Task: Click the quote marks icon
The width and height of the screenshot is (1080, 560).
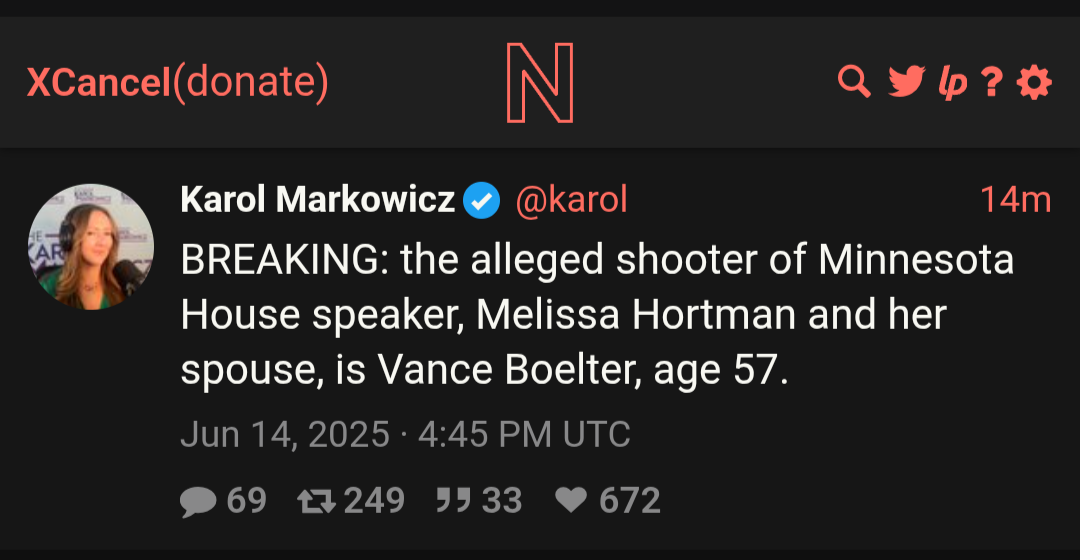Action: coord(453,500)
